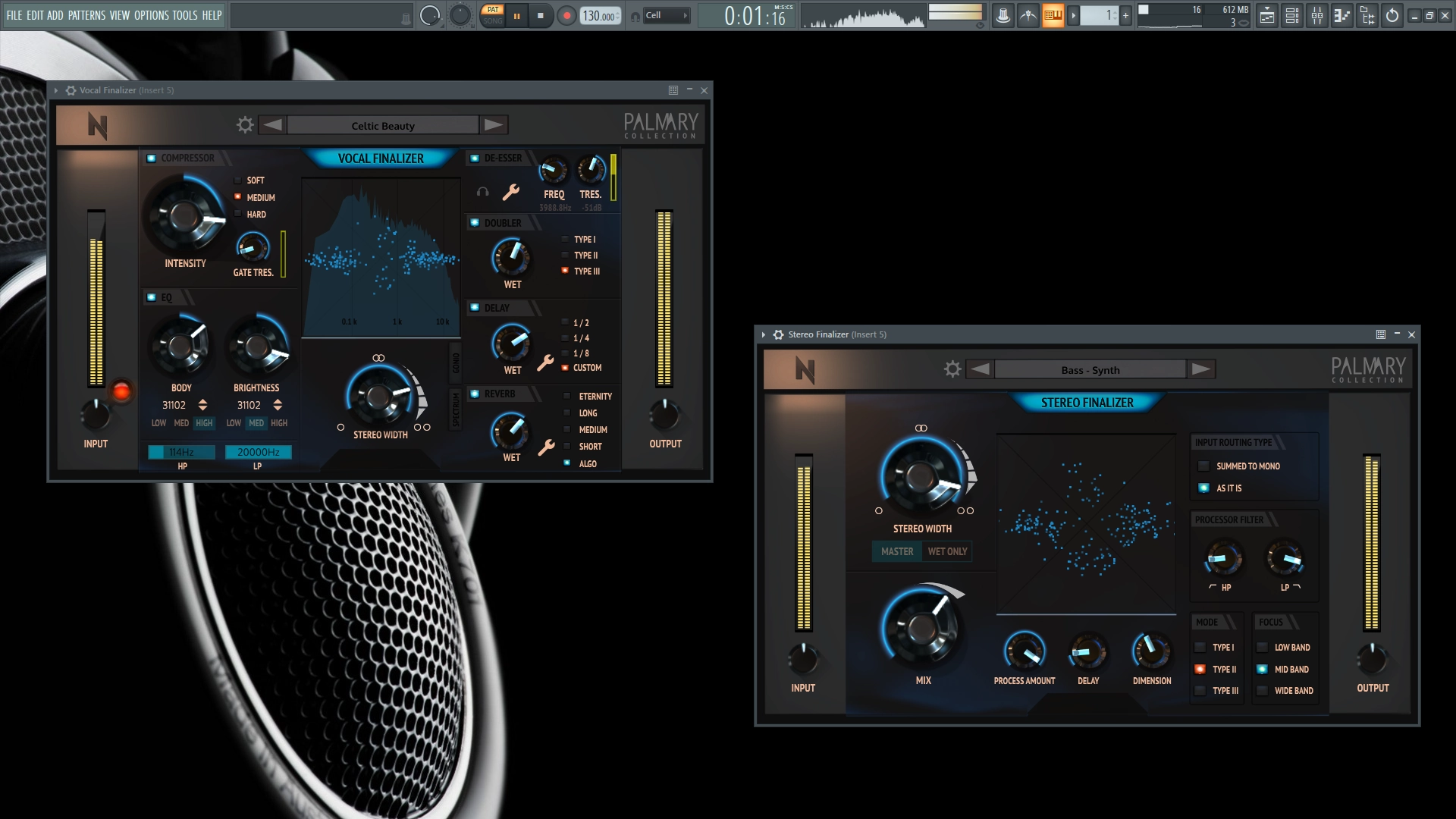
Task: Click the red input clip indicator
Action: coord(121,391)
